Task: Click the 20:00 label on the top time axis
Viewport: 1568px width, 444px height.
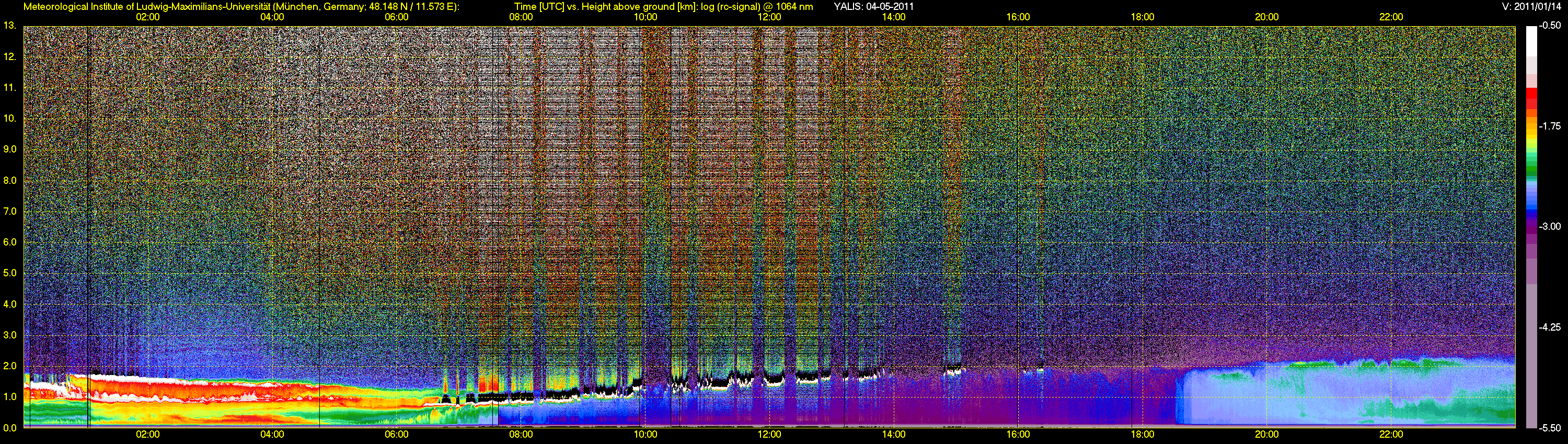Action: tap(1267, 17)
